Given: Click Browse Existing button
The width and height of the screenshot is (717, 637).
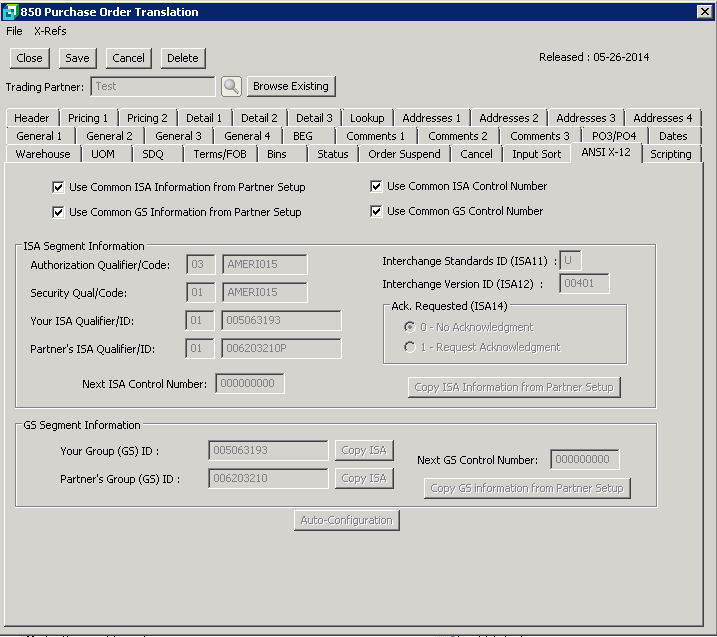Looking at the screenshot, I should [291, 87].
